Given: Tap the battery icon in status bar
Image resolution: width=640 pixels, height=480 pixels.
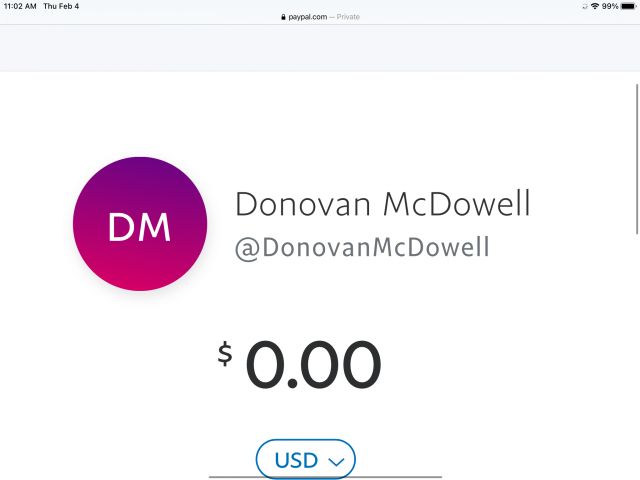Looking at the screenshot, I should tap(629, 6).
